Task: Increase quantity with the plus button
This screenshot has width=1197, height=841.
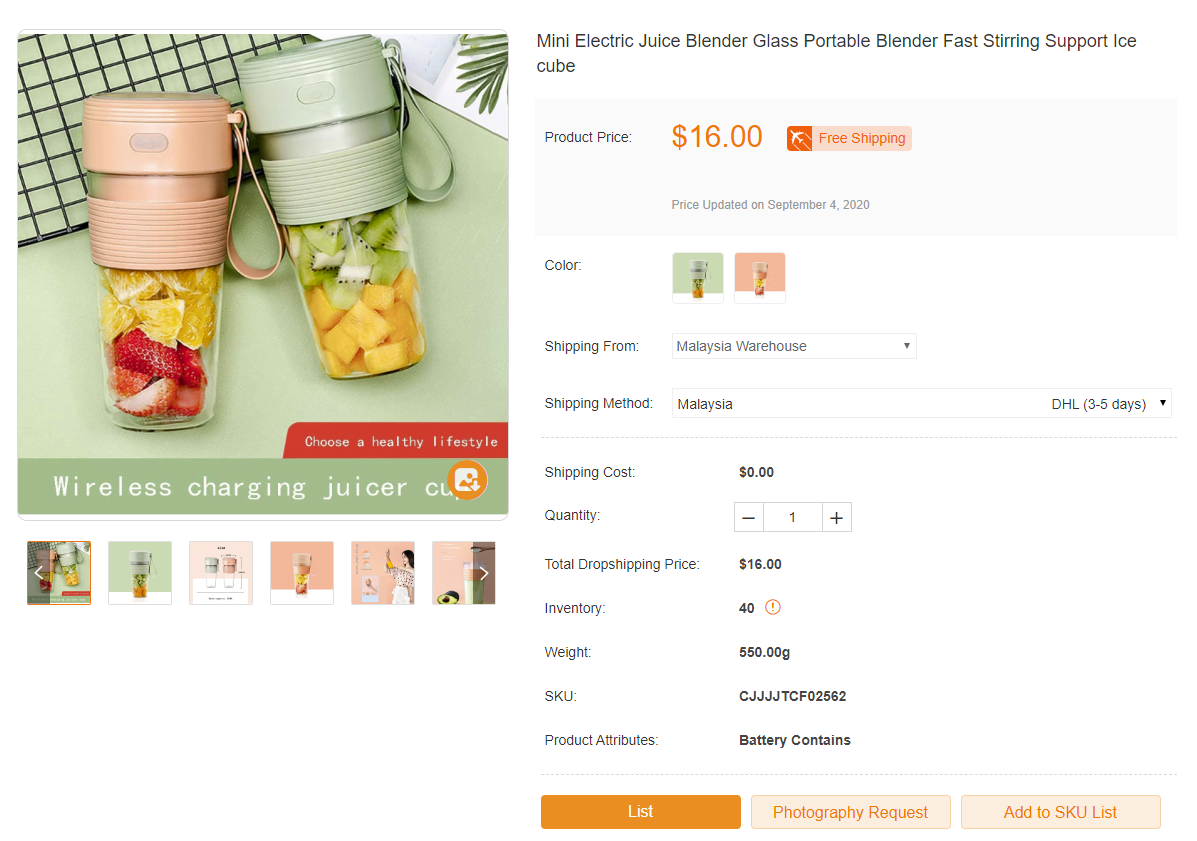Action: click(836, 517)
